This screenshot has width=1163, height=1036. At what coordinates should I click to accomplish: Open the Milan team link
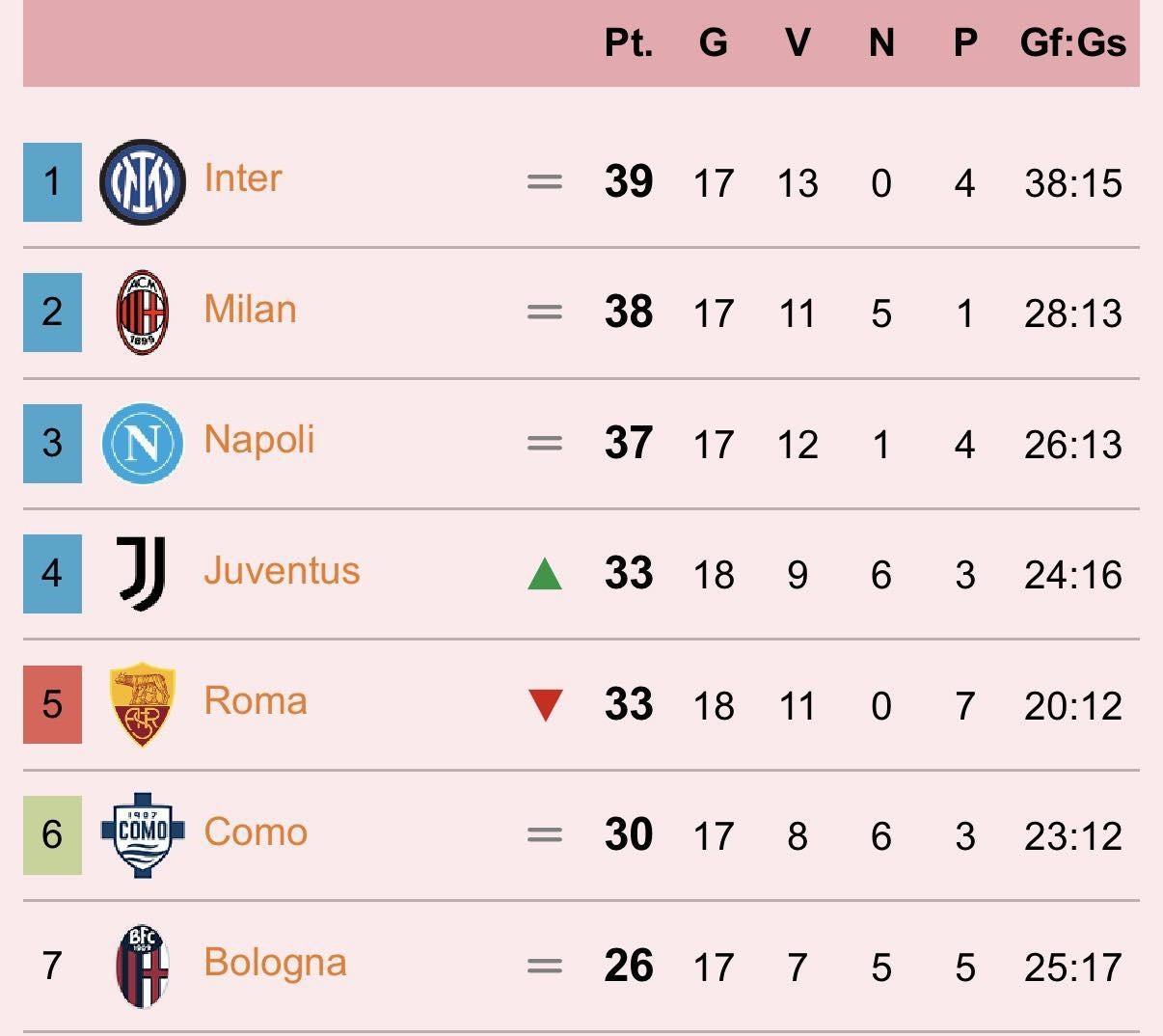click(250, 310)
